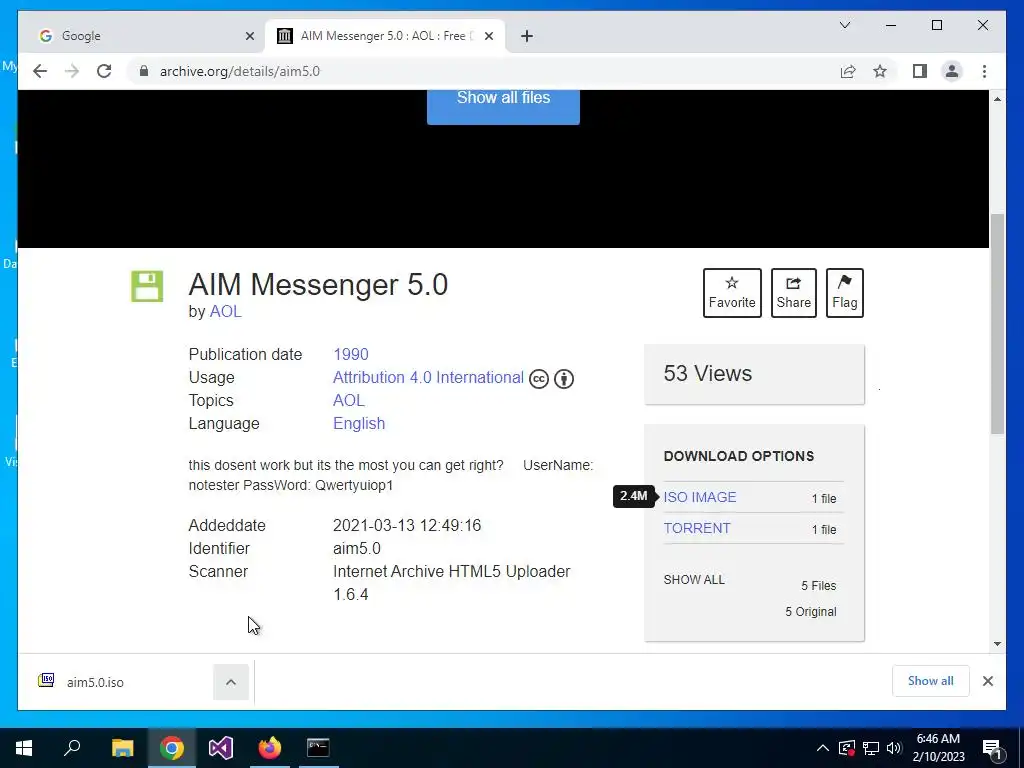Click the vertical page scrollbar thumb
This screenshot has width=1024, height=768.
[x=997, y=324]
